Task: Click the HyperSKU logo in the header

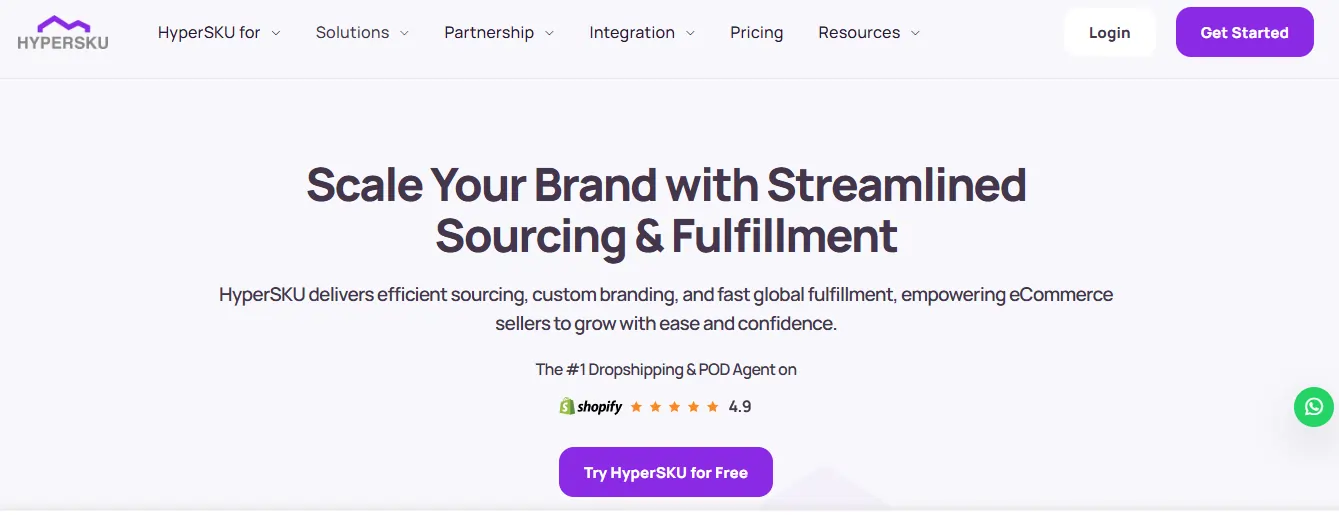Action: [x=63, y=33]
